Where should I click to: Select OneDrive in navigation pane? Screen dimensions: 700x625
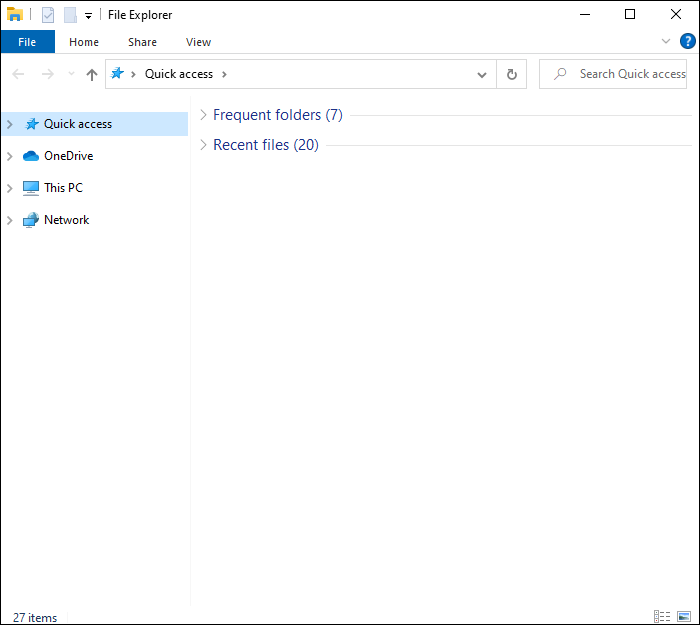coord(69,156)
